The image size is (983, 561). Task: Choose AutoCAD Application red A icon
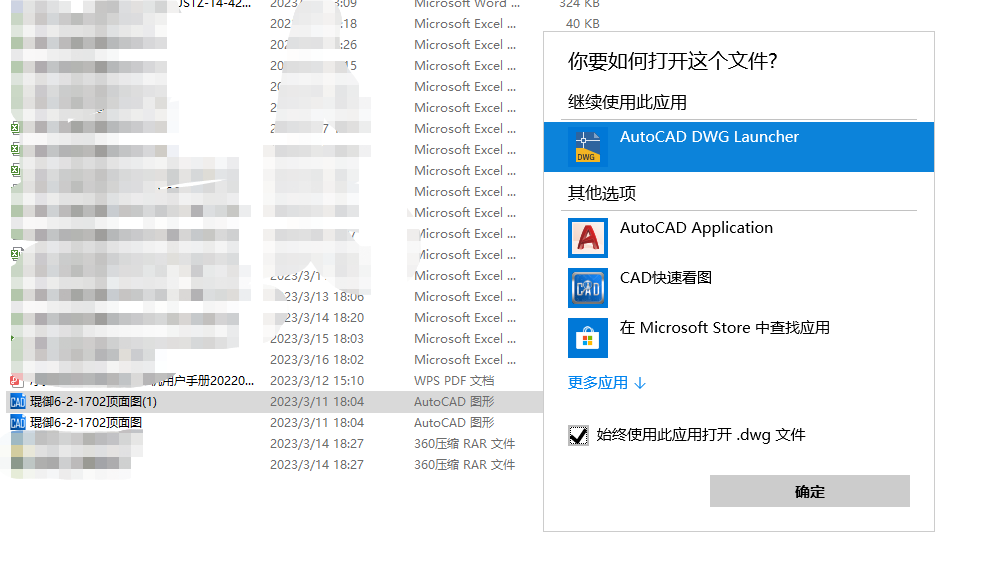pos(587,238)
